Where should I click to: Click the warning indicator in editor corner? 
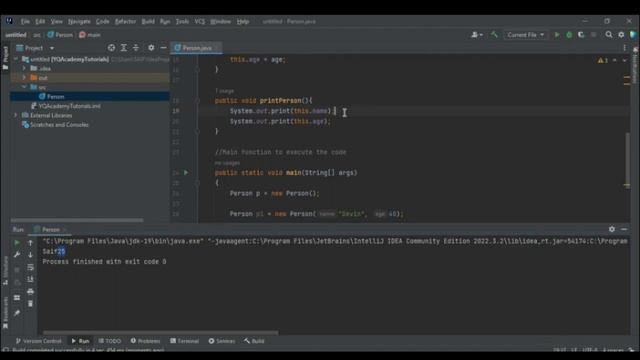click(602, 60)
